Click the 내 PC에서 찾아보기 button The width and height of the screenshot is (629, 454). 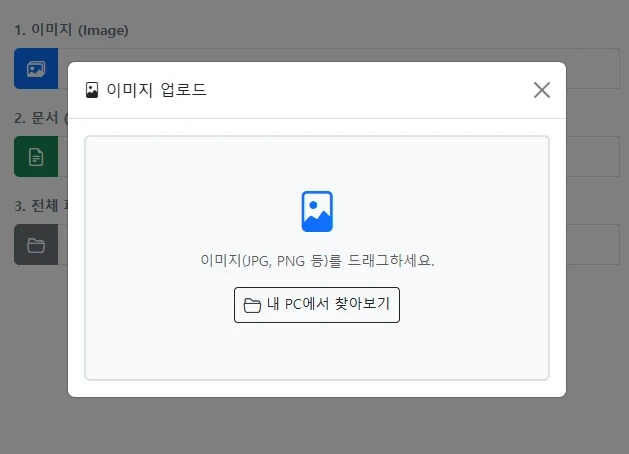pos(317,305)
